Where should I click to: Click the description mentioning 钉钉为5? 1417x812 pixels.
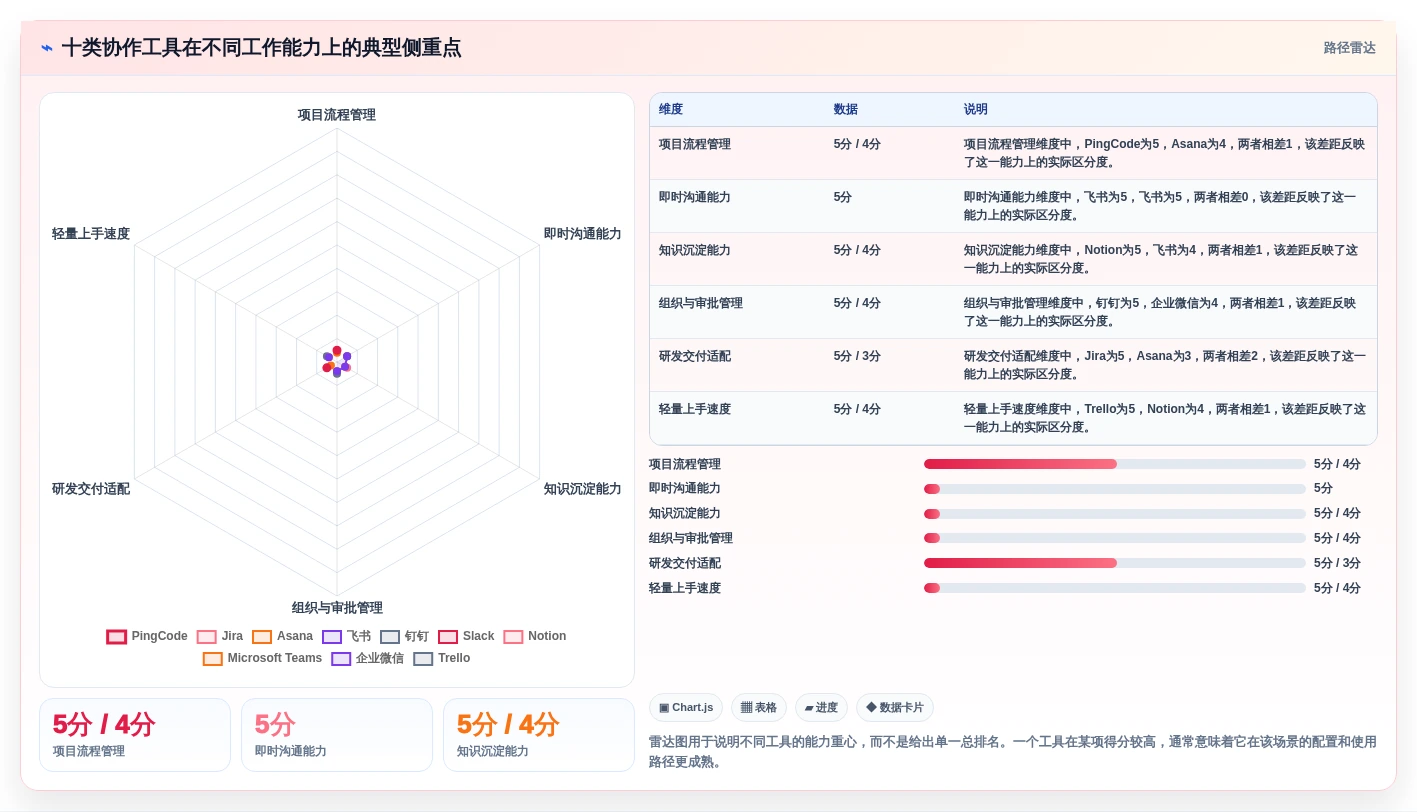pos(1160,312)
